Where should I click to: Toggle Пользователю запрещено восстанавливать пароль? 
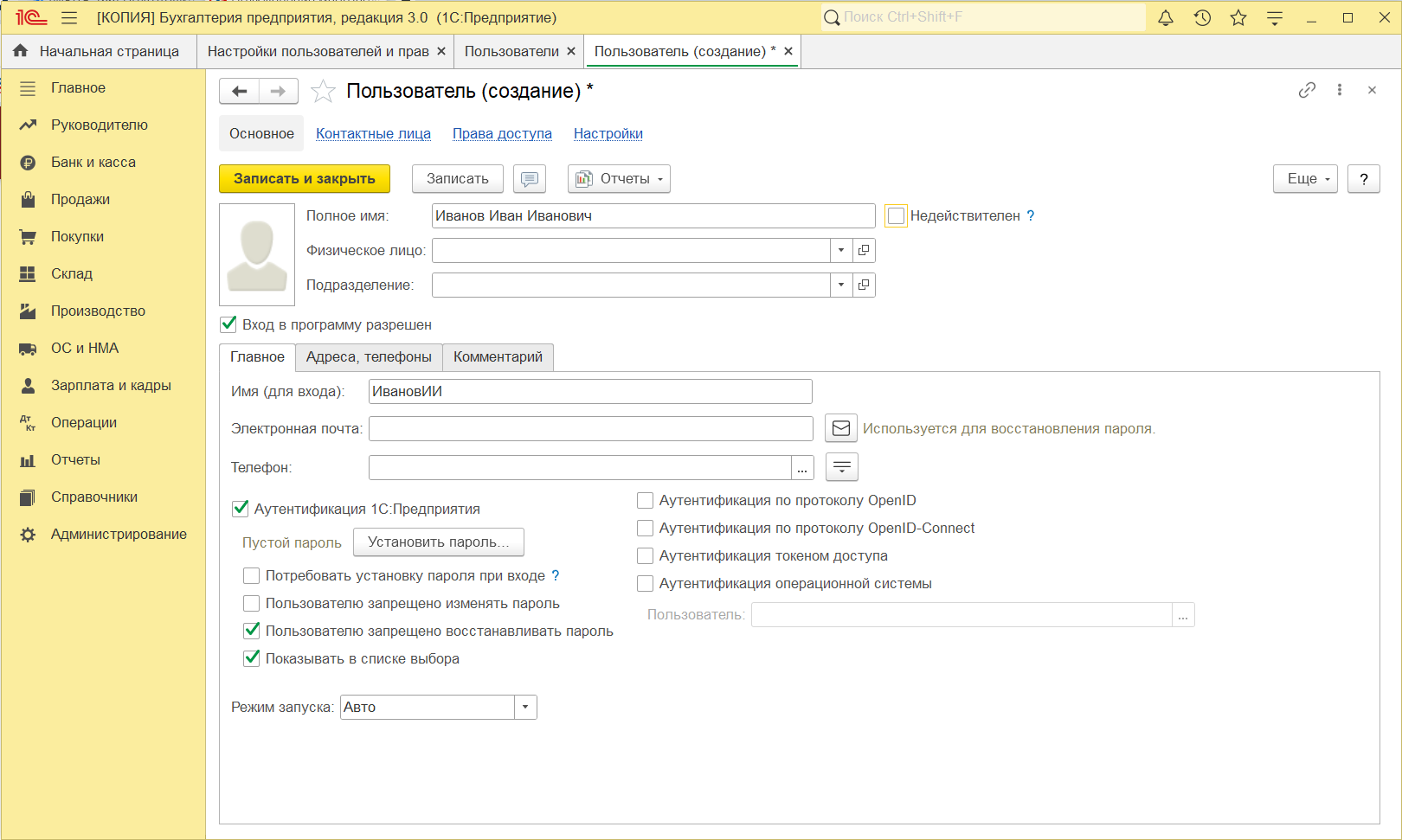[252, 631]
